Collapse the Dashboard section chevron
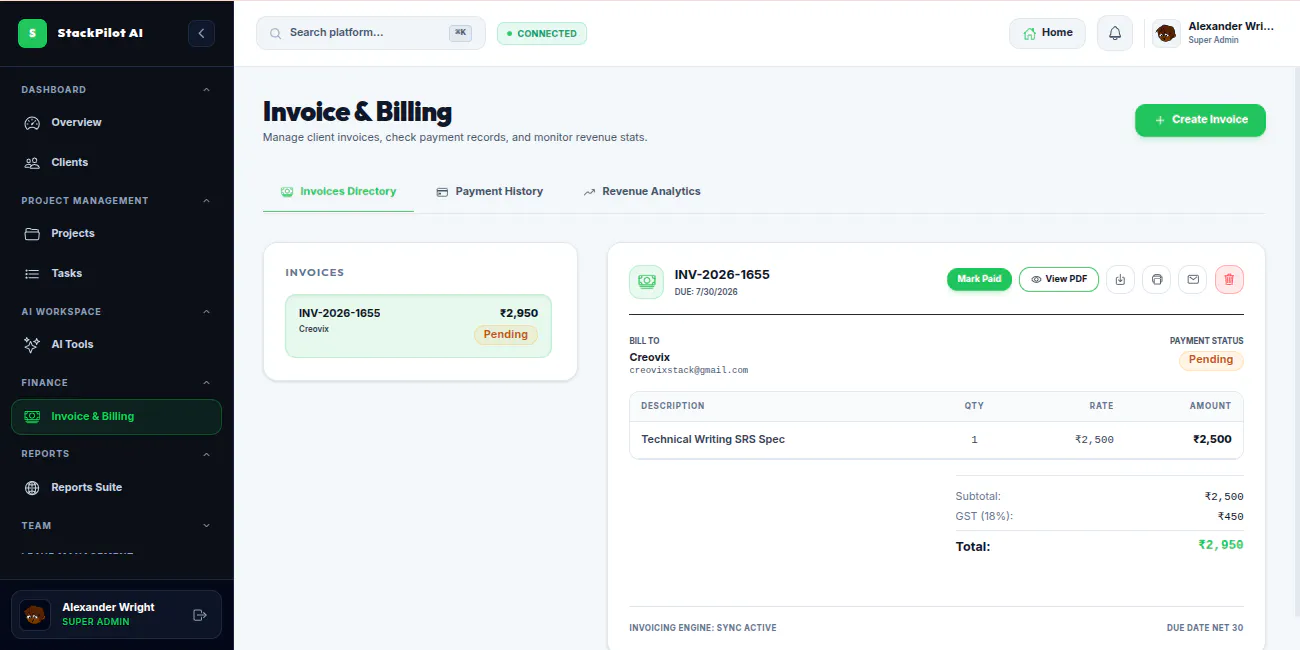The height and width of the screenshot is (650, 1300). coord(207,90)
